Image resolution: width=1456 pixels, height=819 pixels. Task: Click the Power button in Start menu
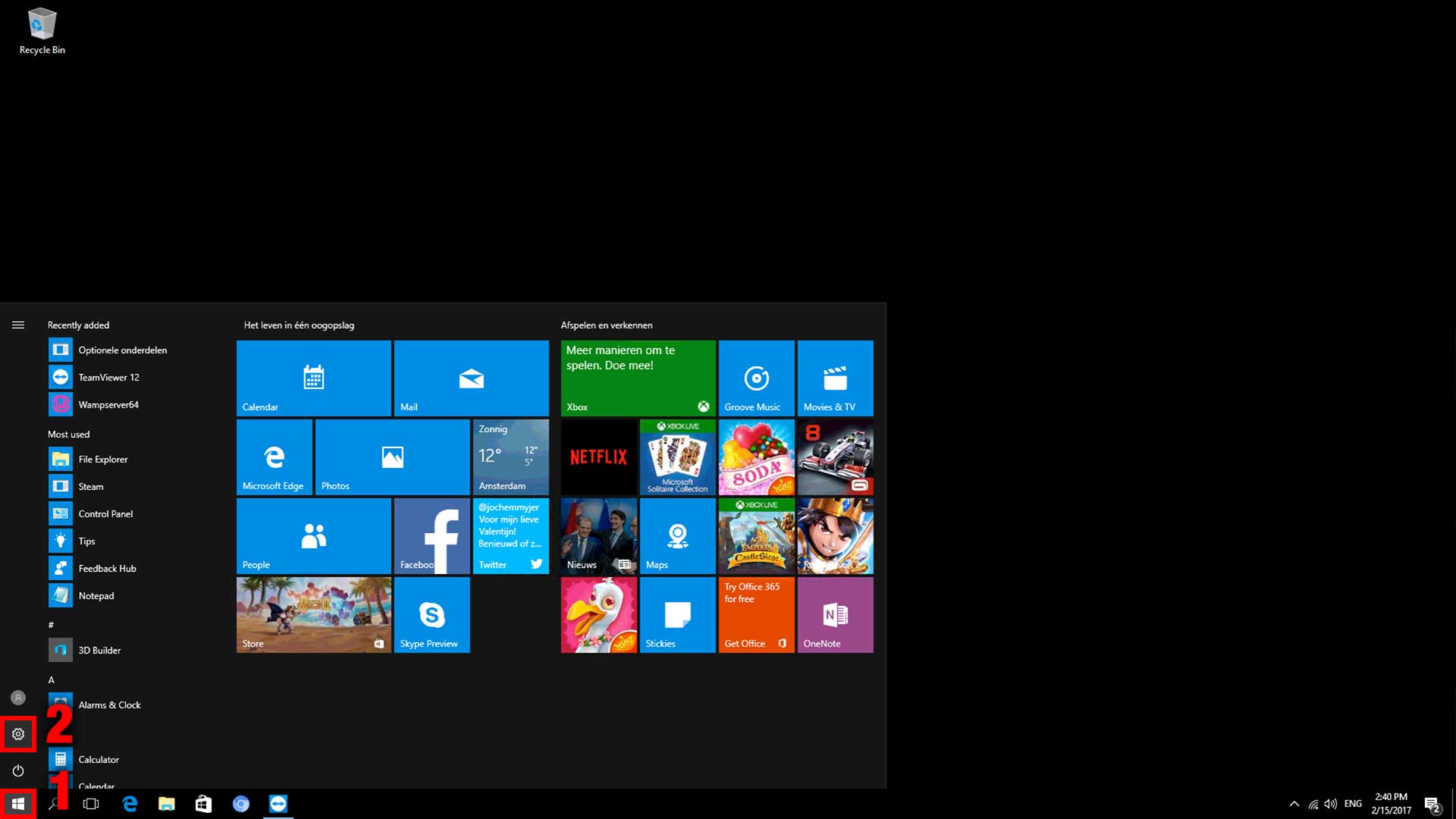(x=18, y=770)
